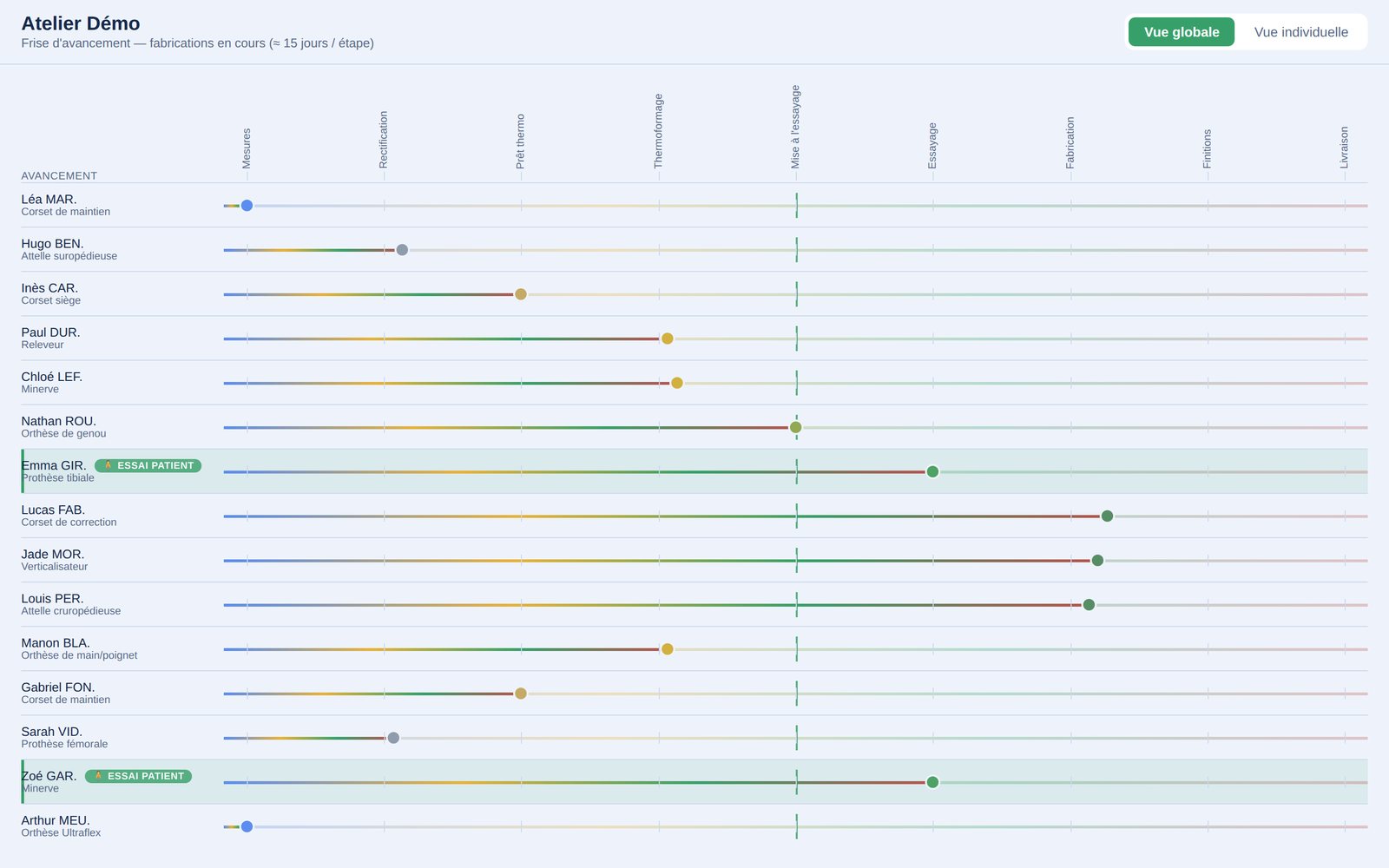Click Léa MAR. blue progress dot
Screen dimensions: 1389x868
pyautogui.click(x=247, y=206)
